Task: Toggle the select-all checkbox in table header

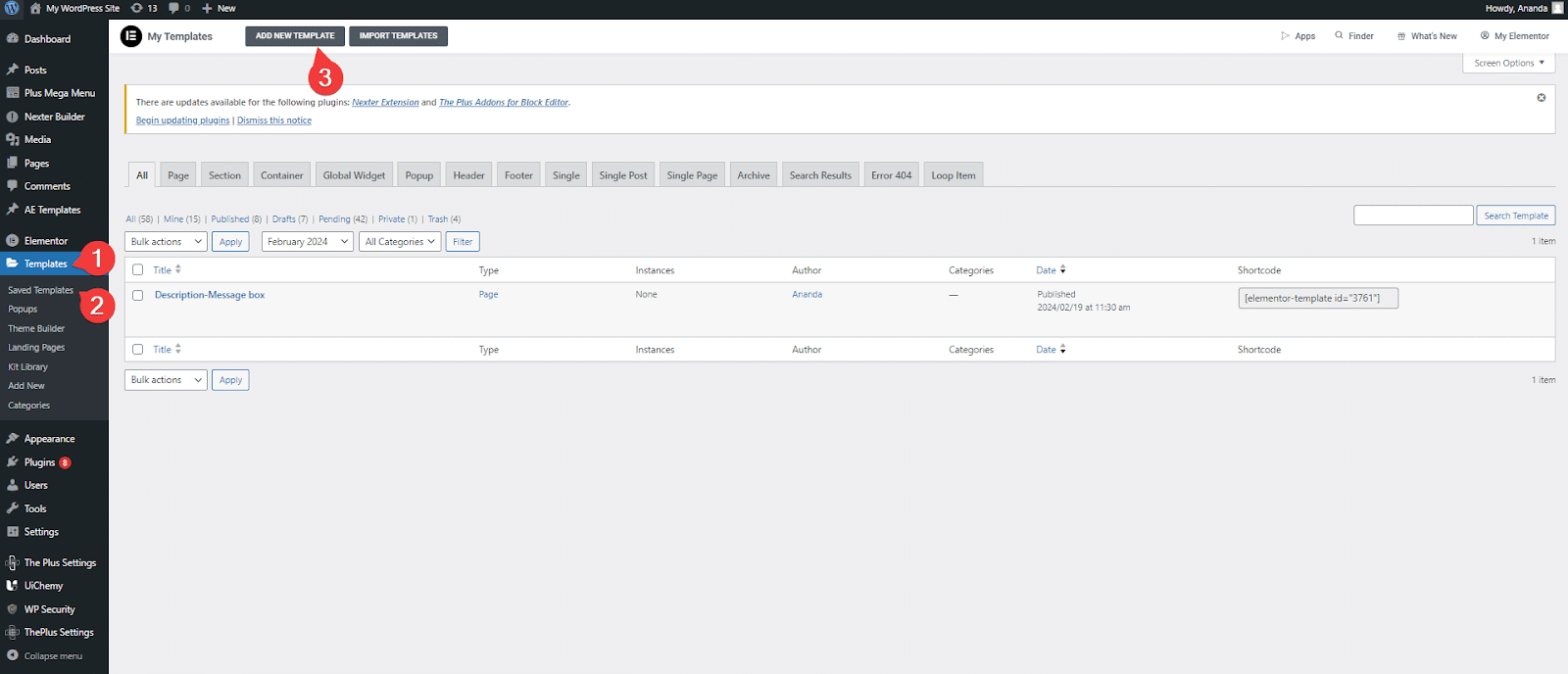Action: click(138, 270)
